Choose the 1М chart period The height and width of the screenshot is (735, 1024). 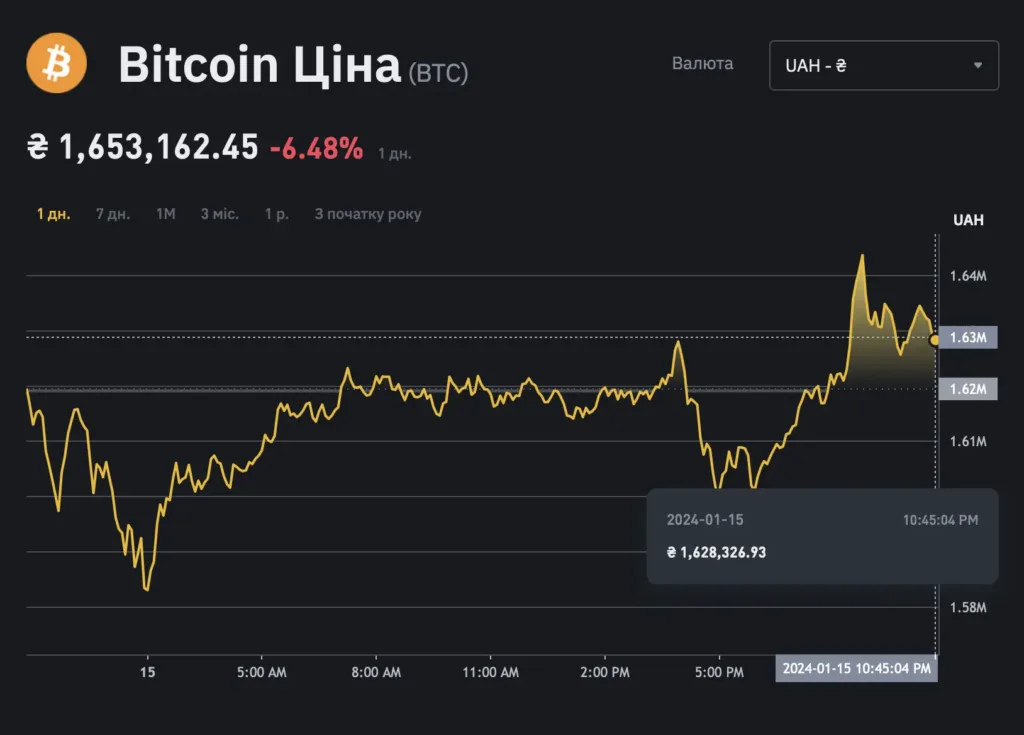coord(166,214)
